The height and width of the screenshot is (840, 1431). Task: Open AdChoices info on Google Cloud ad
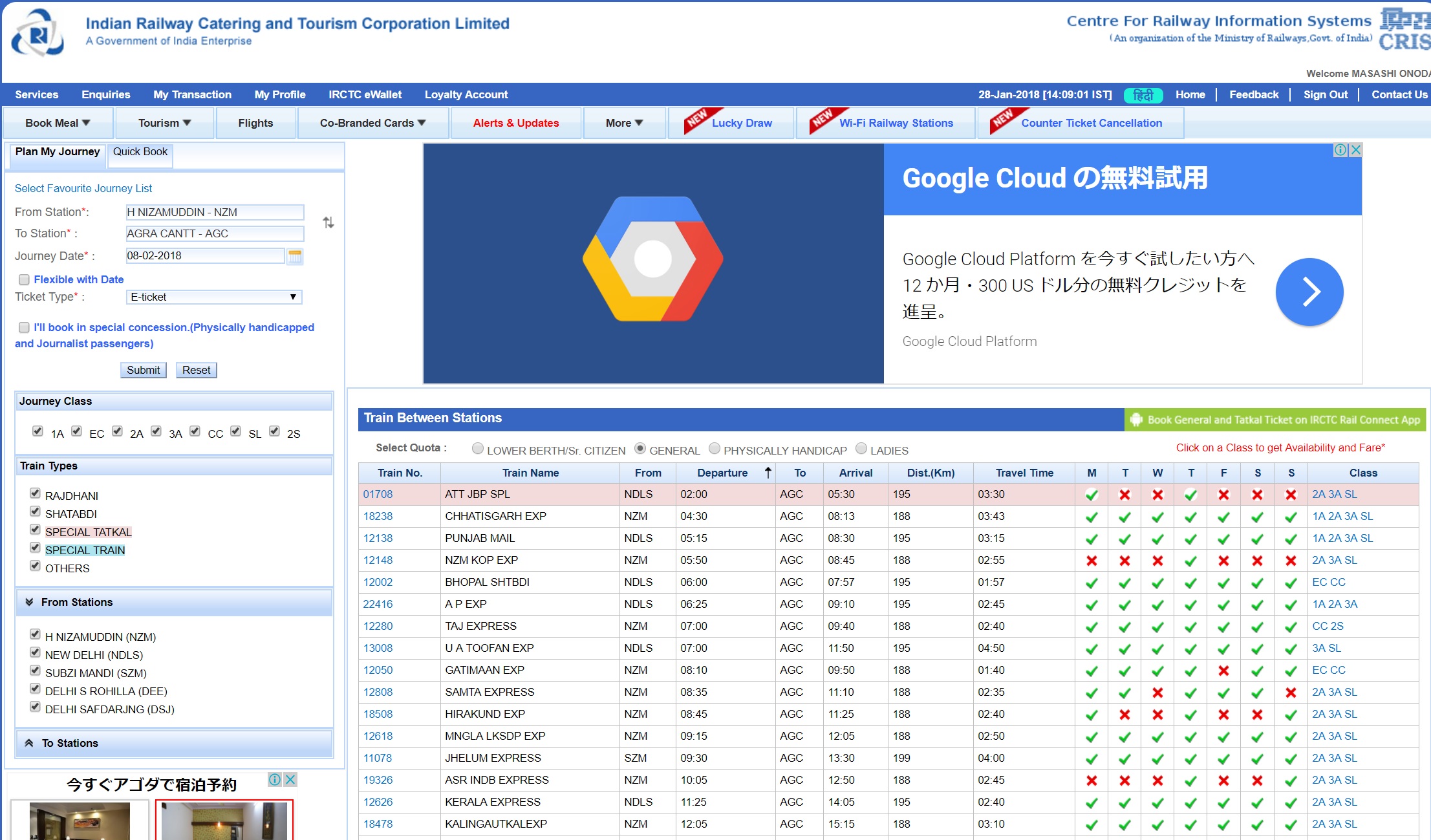pyautogui.click(x=1341, y=150)
